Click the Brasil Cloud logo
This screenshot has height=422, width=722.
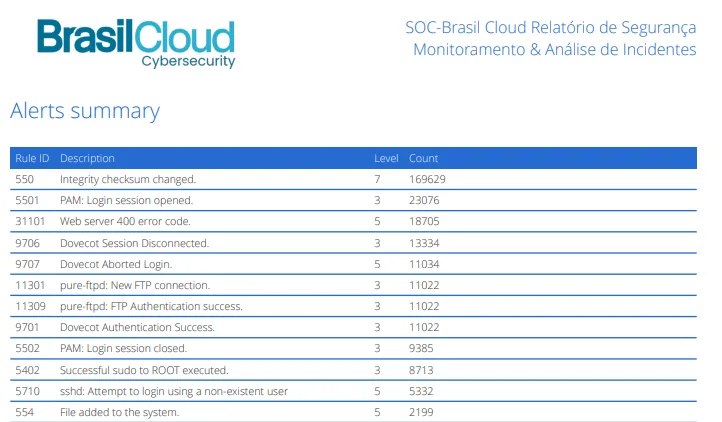pos(135,37)
